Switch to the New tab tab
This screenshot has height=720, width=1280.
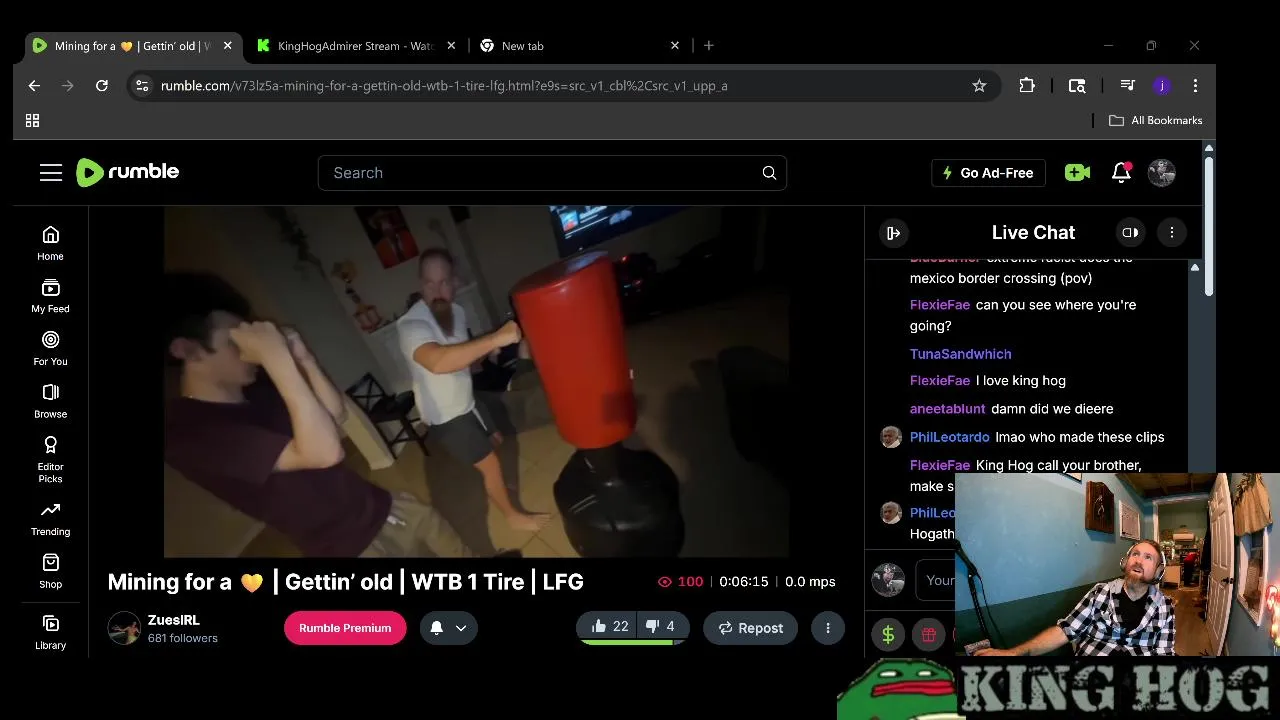coord(570,46)
